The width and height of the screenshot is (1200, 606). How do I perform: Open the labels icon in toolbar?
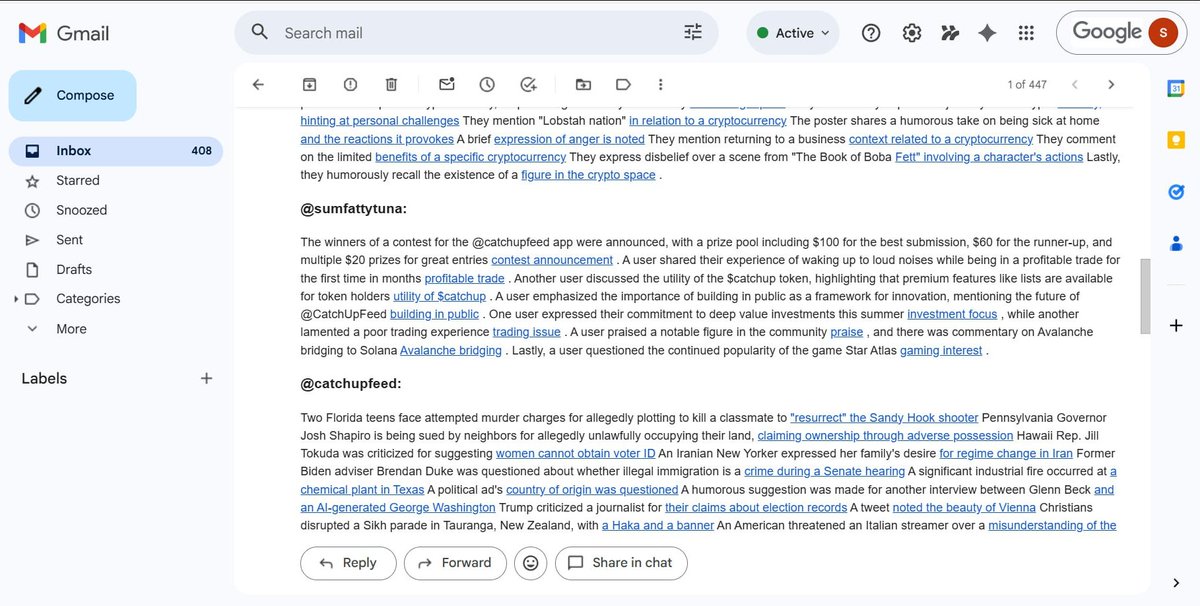click(x=623, y=84)
